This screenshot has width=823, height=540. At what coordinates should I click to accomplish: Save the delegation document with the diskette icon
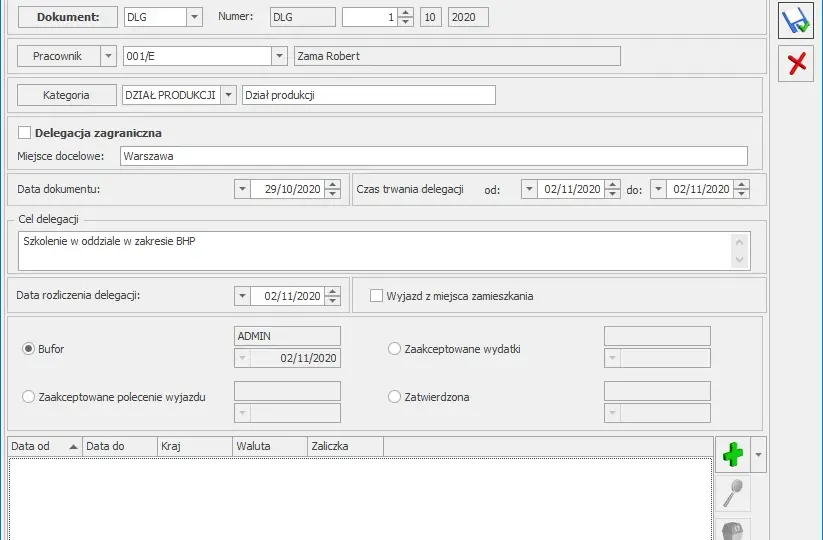pos(796,22)
